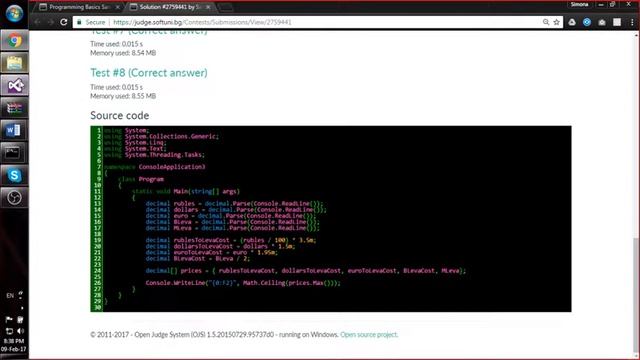
Task: Click the 'static void Main' line
Action: pos(186,191)
